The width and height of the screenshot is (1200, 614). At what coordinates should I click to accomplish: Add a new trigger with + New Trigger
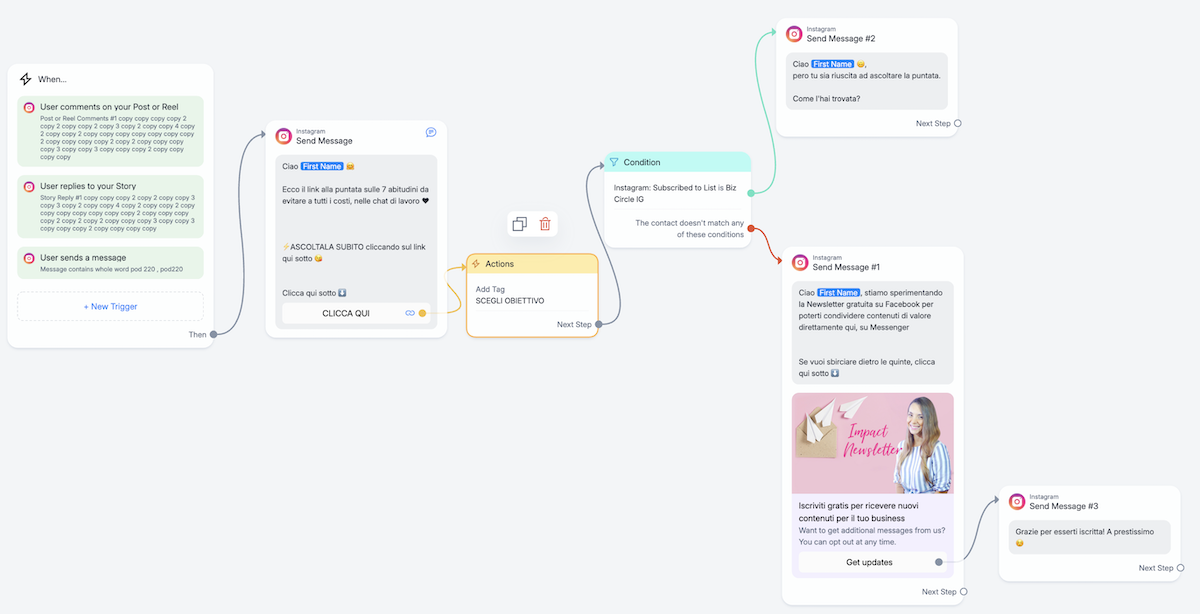click(x=110, y=306)
